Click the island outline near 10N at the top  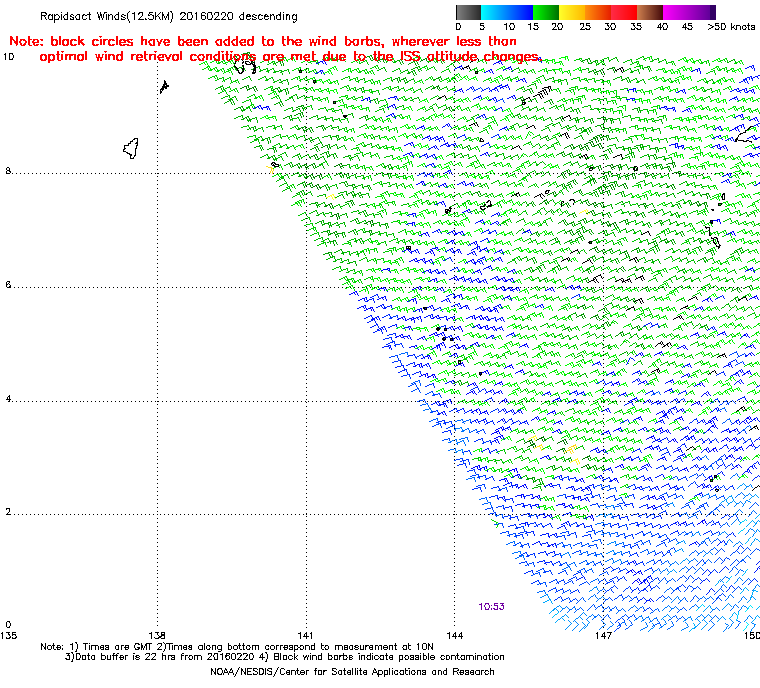tap(245, 65)
